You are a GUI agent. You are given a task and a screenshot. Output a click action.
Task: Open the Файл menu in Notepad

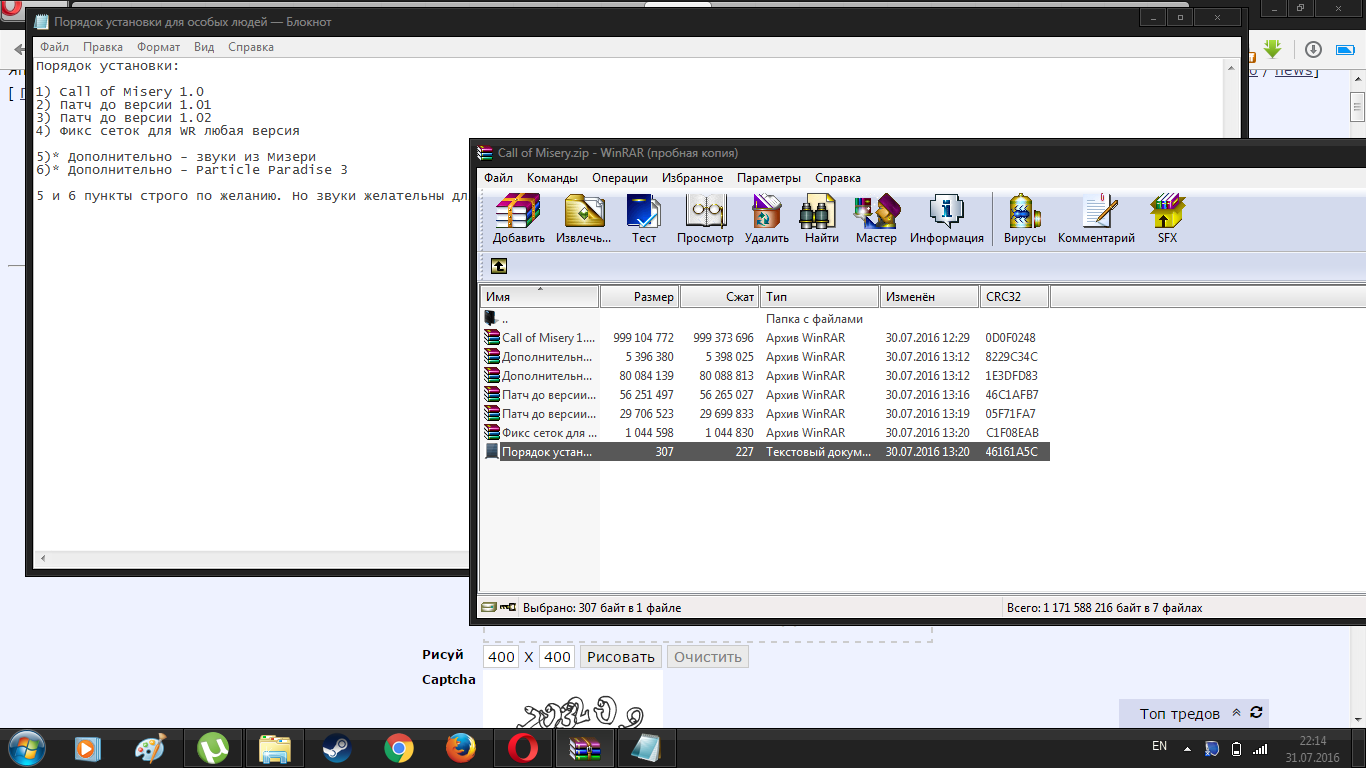click(x=54, y=47)
